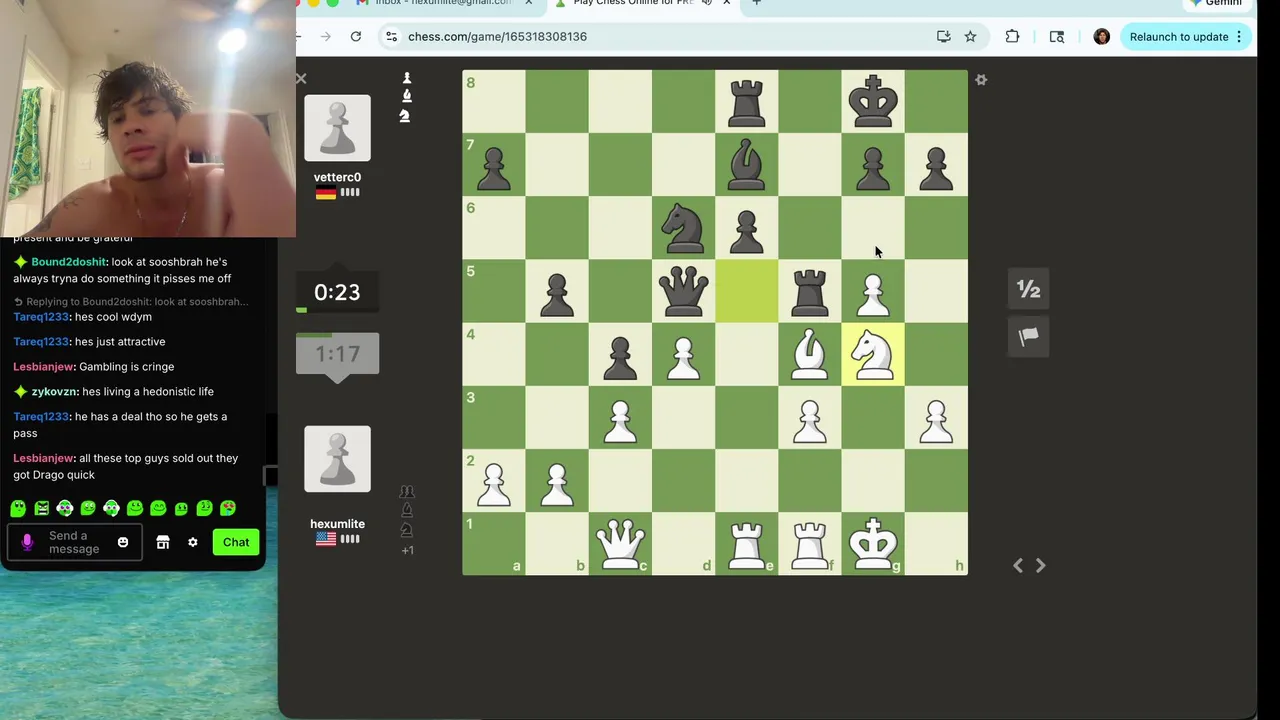
Task: Go to previous move arrow
Action: (1018, 565)
